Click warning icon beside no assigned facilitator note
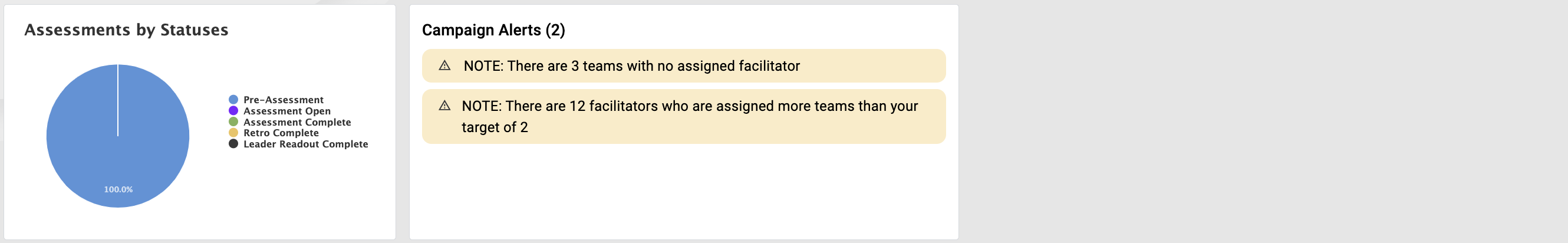The image size is (1568, 243). [x=444, y=66]
